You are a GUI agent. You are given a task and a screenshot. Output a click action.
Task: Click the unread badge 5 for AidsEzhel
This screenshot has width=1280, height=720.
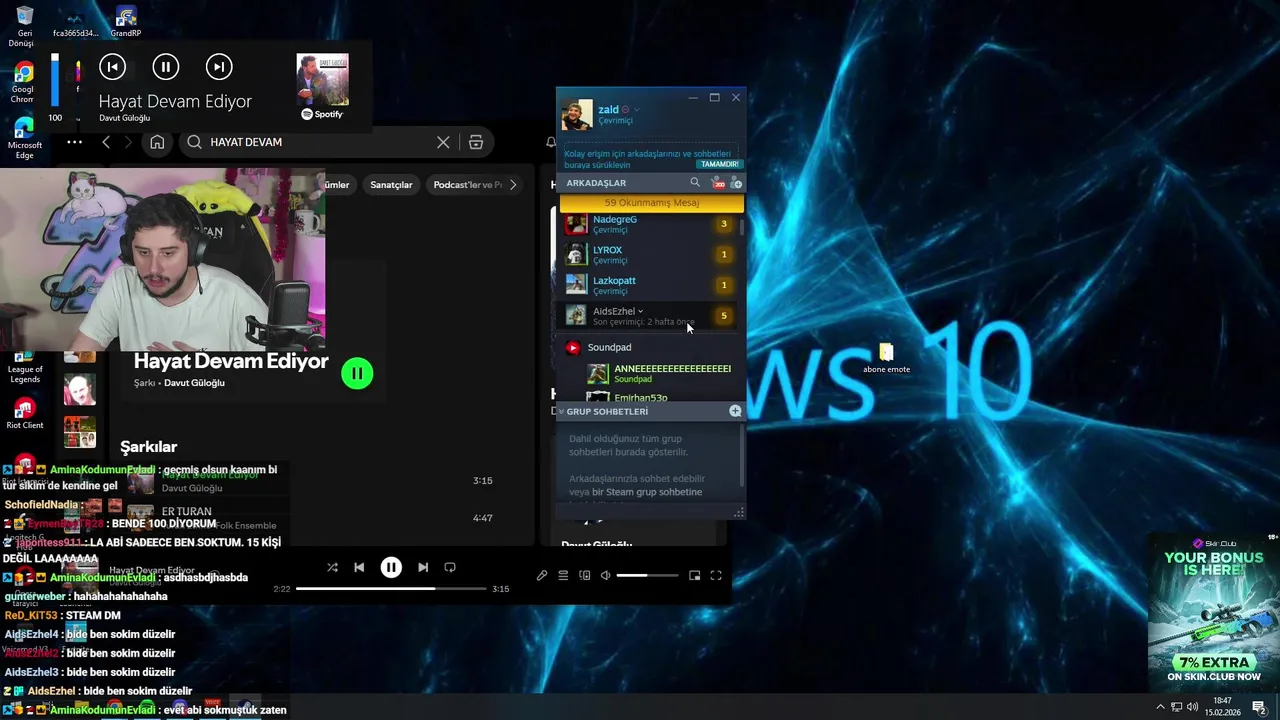click(724, 316)
